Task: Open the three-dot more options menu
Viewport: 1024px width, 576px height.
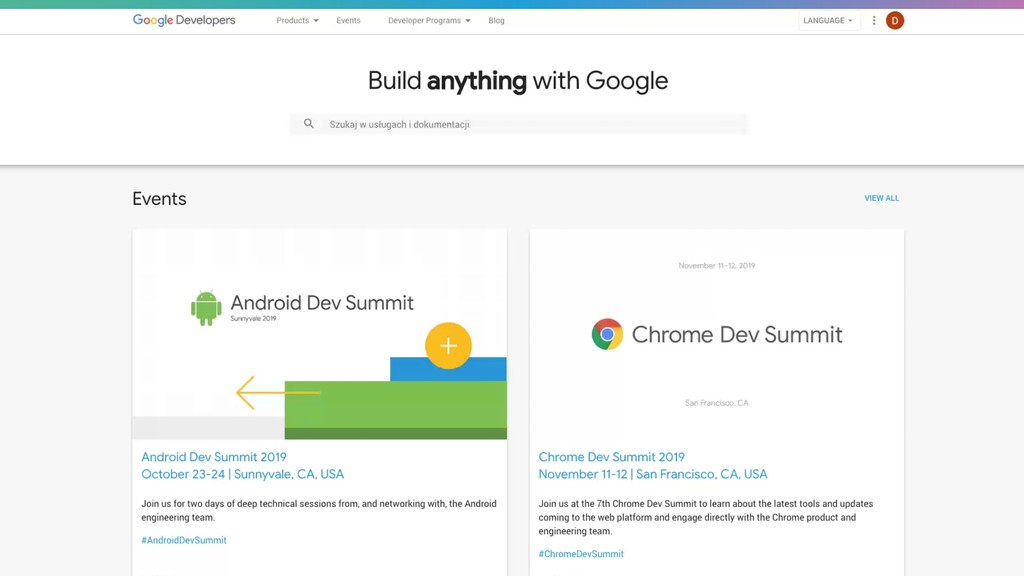Action: coord(874,20)
